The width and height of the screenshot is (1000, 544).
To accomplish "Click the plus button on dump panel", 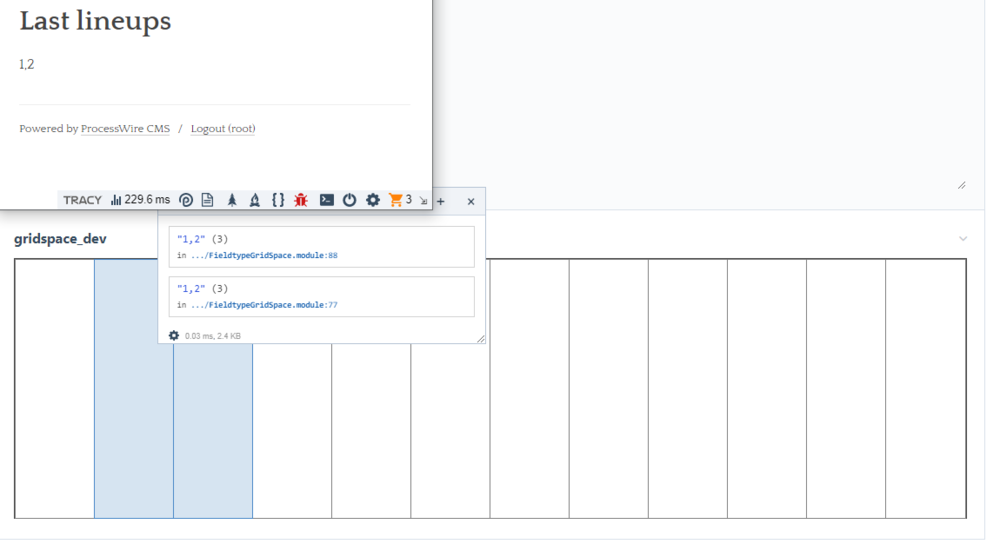I will 441,201.
